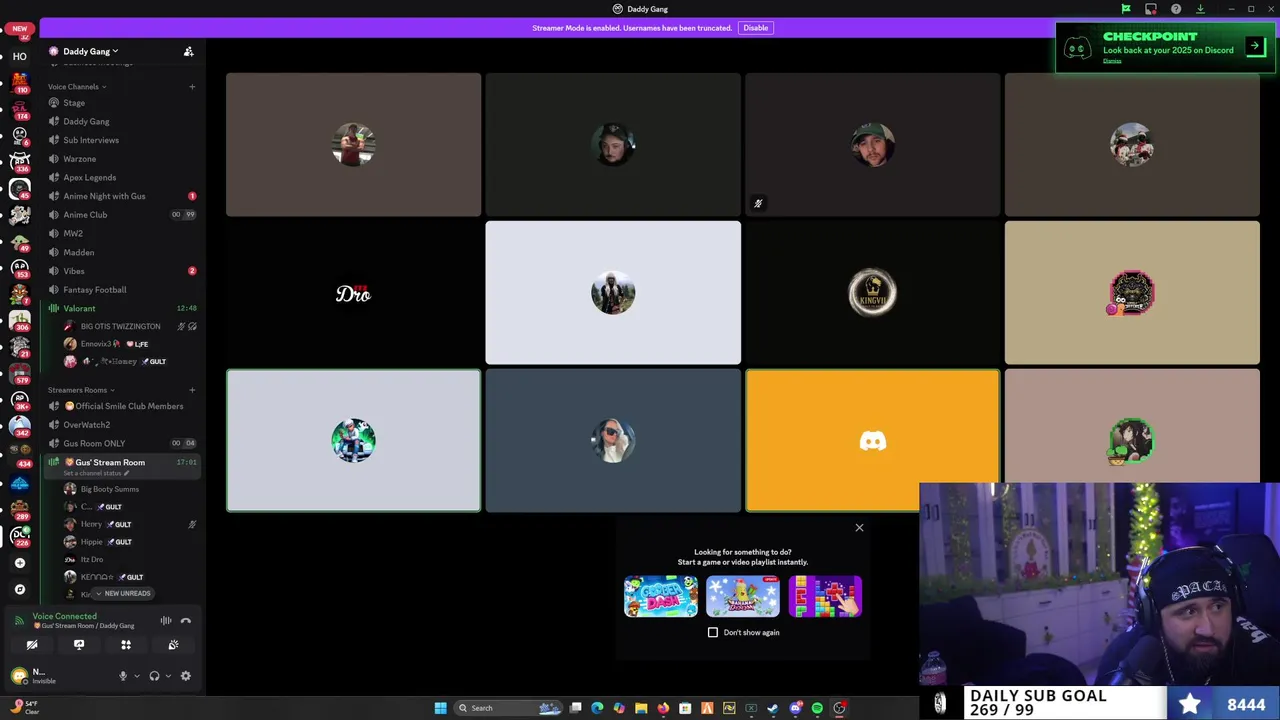Viewport: 1280px width, 720px height.
Task: Open the recording inbox icon in title bar
Action: [x=1151, y=9]
